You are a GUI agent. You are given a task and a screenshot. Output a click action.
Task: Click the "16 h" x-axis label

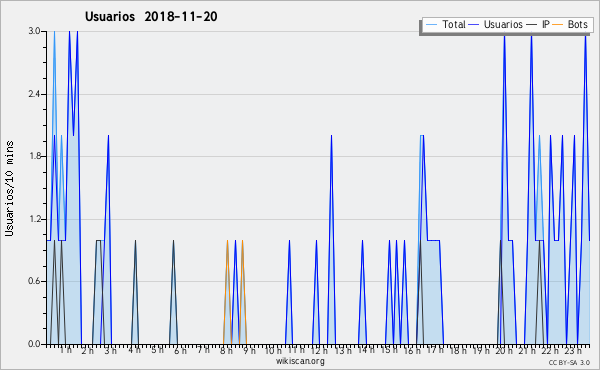(x=412, y=351)
